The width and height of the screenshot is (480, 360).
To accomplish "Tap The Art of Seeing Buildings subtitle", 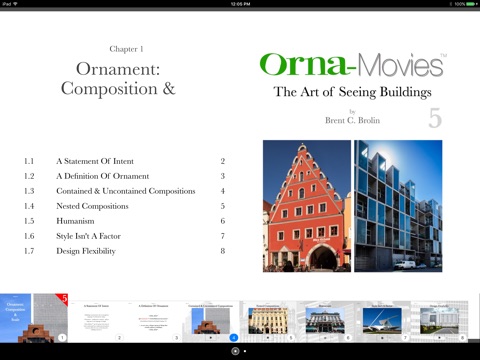I will pyautogui.click(x=352, y=92).
